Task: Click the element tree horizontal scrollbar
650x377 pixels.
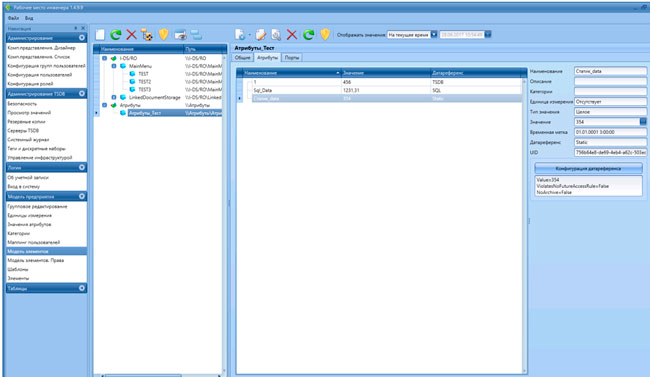Action: point(143,375)
